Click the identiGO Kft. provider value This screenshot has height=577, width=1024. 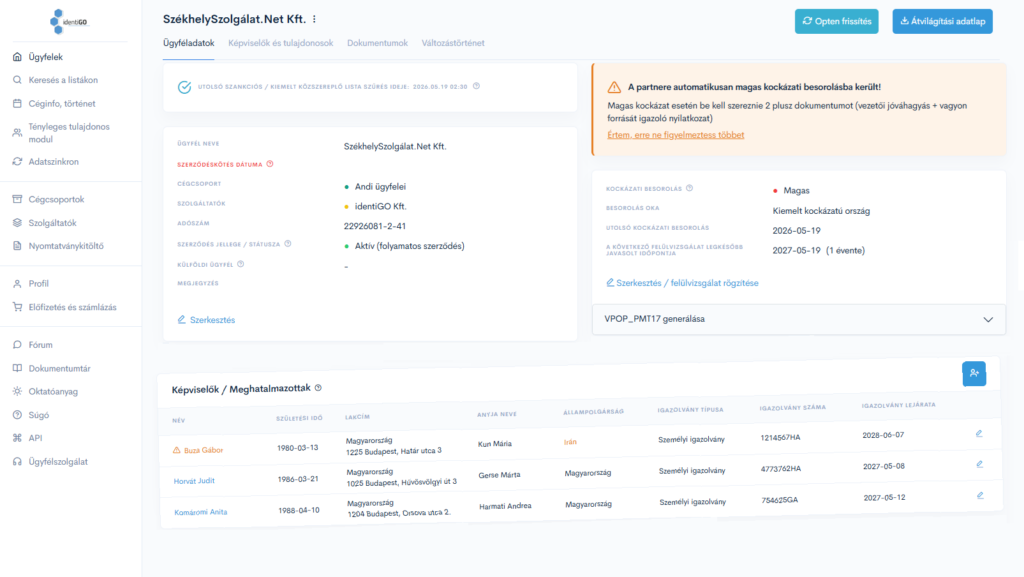pos(380,206)
